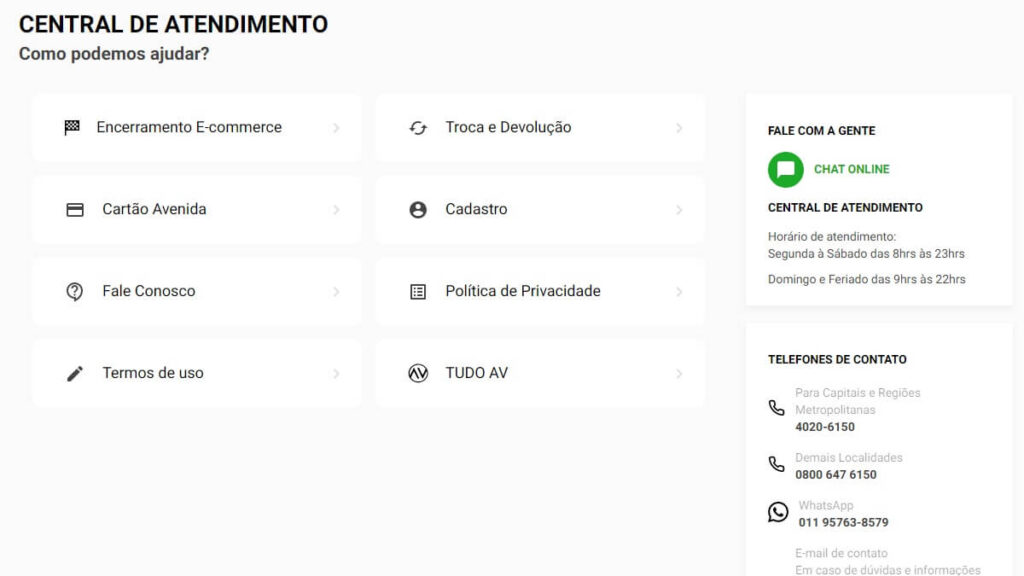Click the WhatsApp number 011 95763-8579
1024x576 pixels.
click(843, 522)
